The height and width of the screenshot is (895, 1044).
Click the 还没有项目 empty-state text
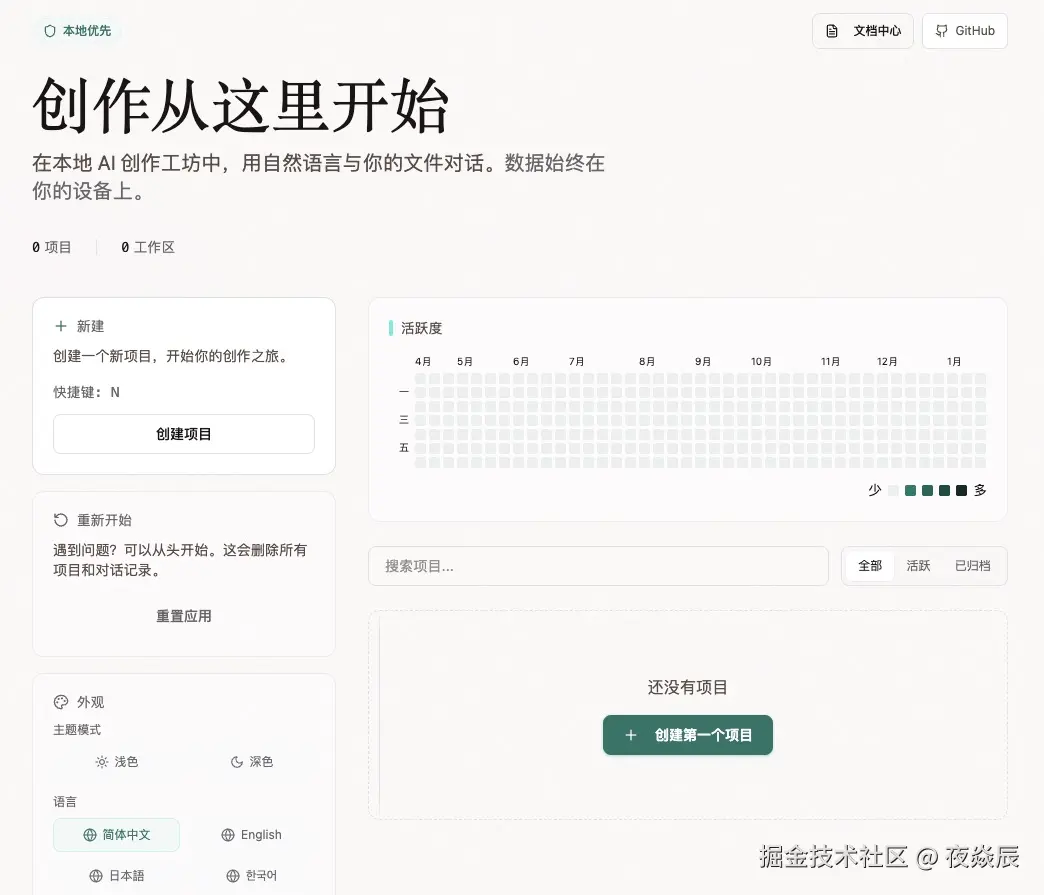click(688, 687)
